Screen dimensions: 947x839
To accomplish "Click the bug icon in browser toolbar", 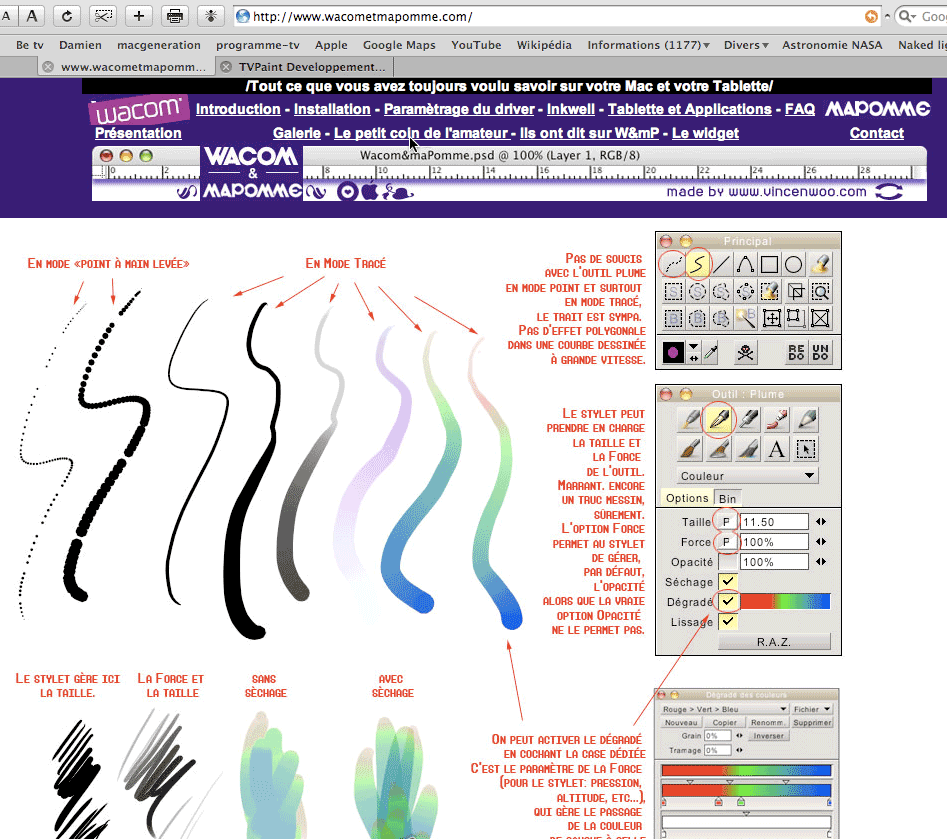I will [211, 16].
